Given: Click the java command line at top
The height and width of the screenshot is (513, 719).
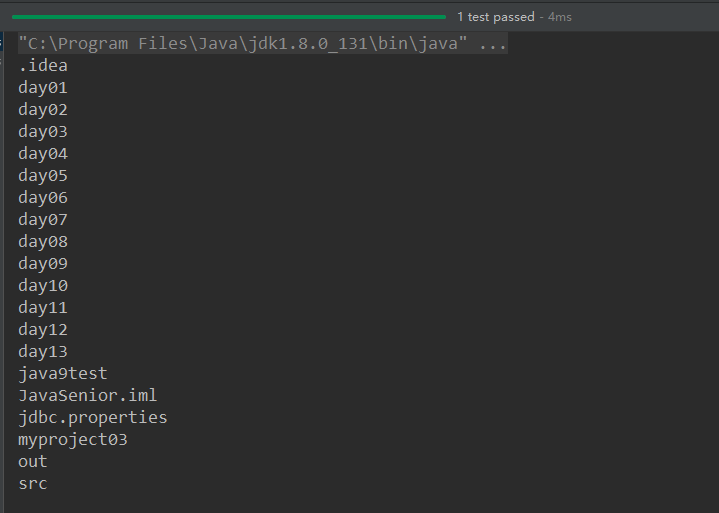Looking at the screenshot, I should pyautogui.click(x=262, y=44).
